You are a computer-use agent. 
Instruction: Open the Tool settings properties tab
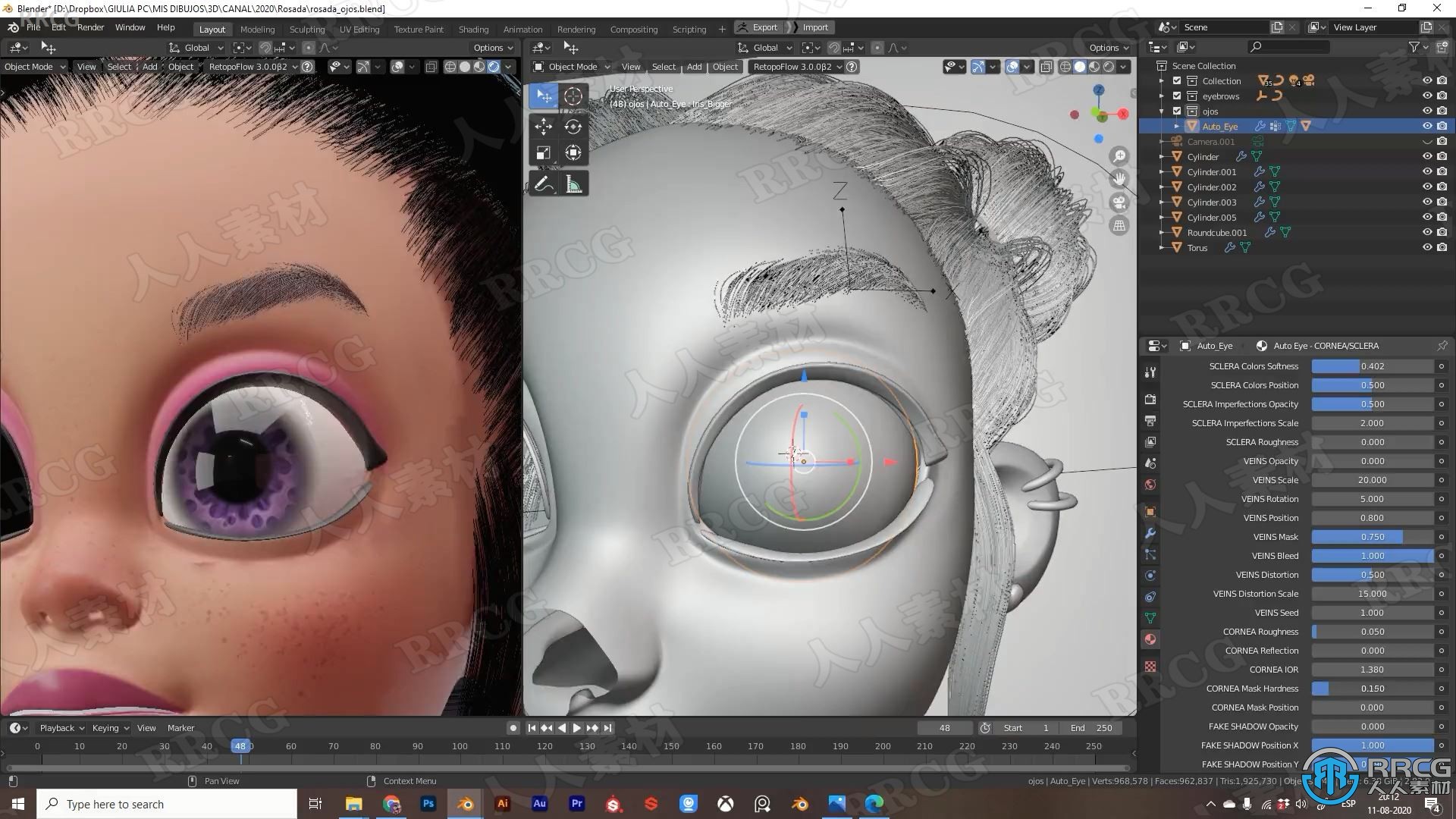[x=1150, y=372]
